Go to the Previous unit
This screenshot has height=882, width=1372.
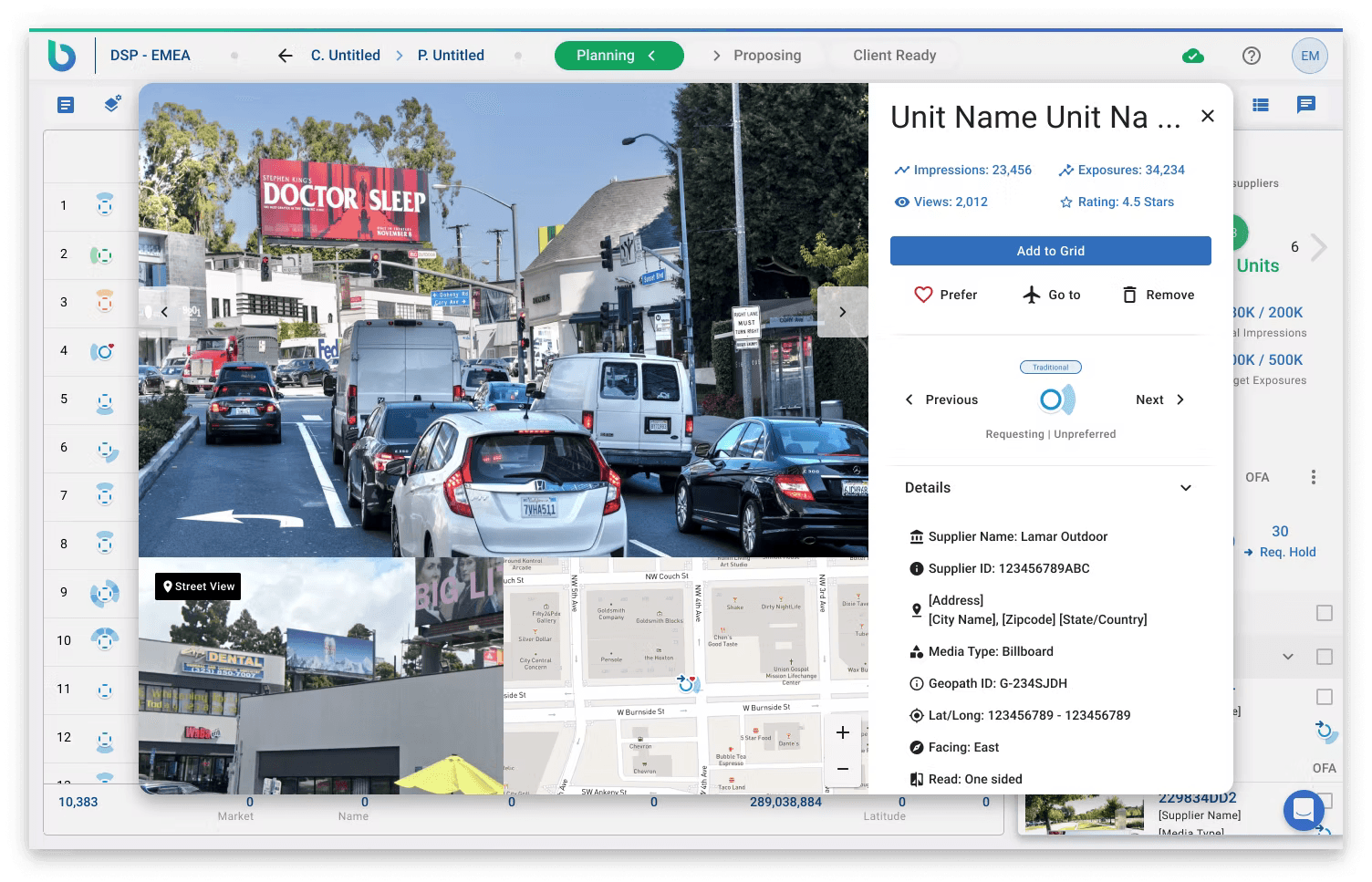coord(941,399)
